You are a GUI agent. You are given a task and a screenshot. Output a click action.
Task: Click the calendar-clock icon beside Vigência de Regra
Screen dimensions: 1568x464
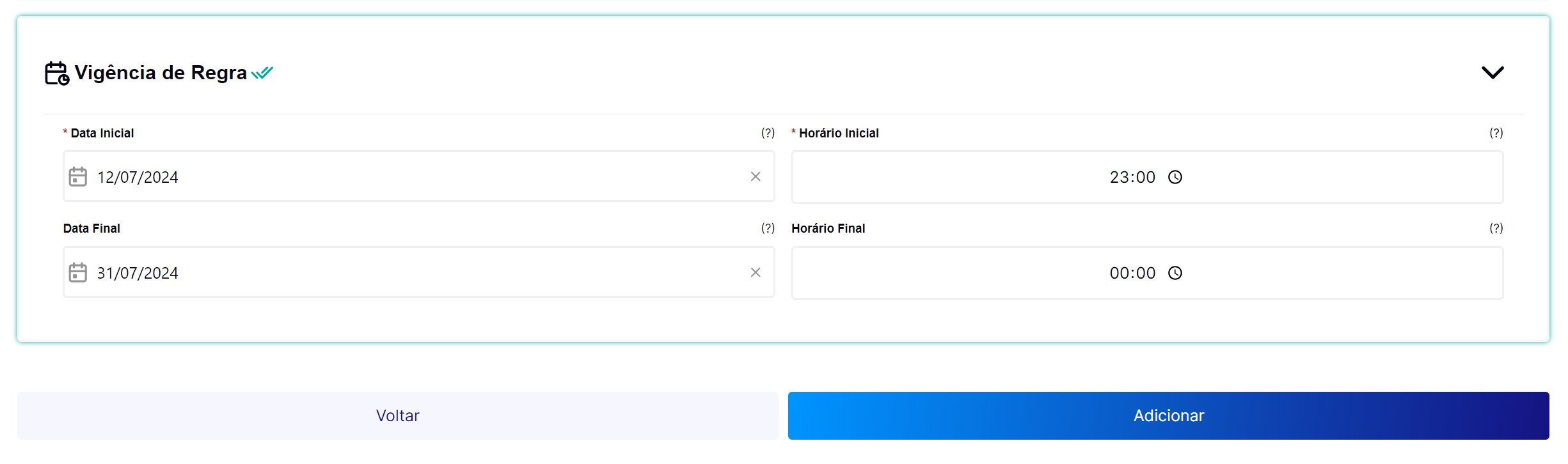pos(56,73)
